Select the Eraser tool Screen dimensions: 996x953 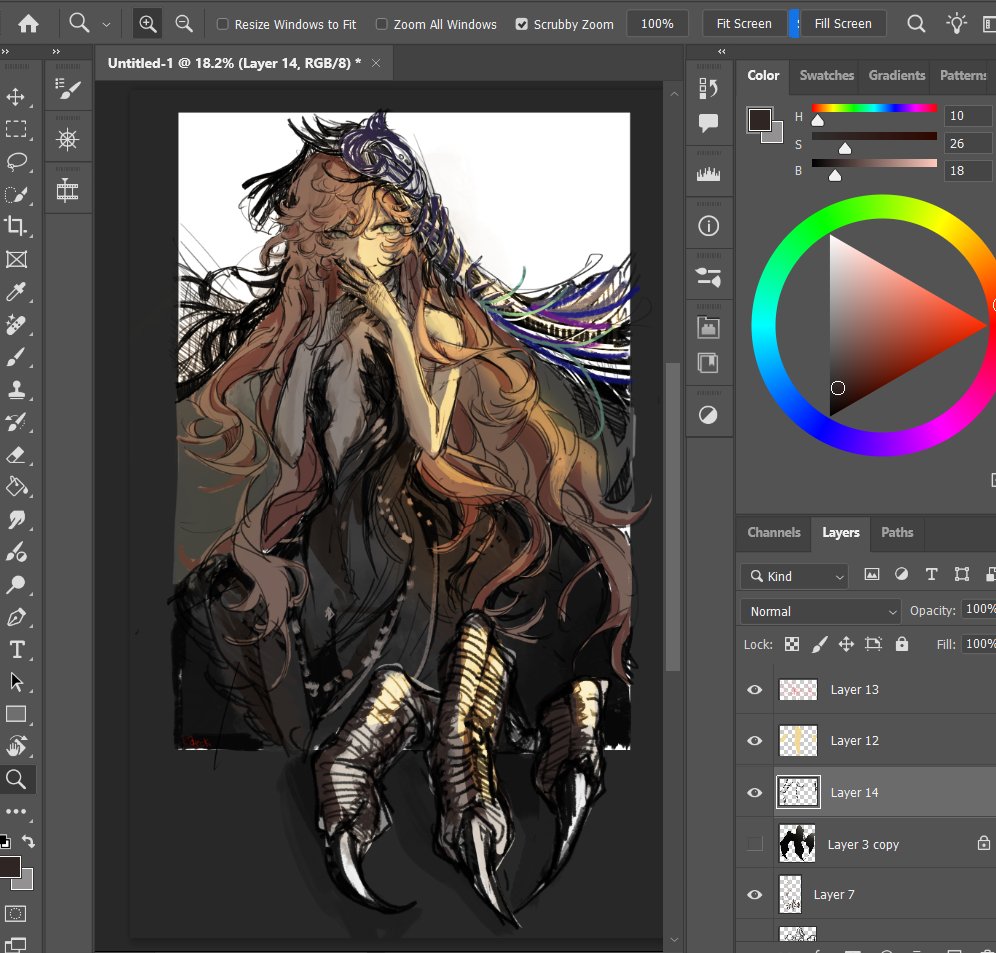(16, 455)
